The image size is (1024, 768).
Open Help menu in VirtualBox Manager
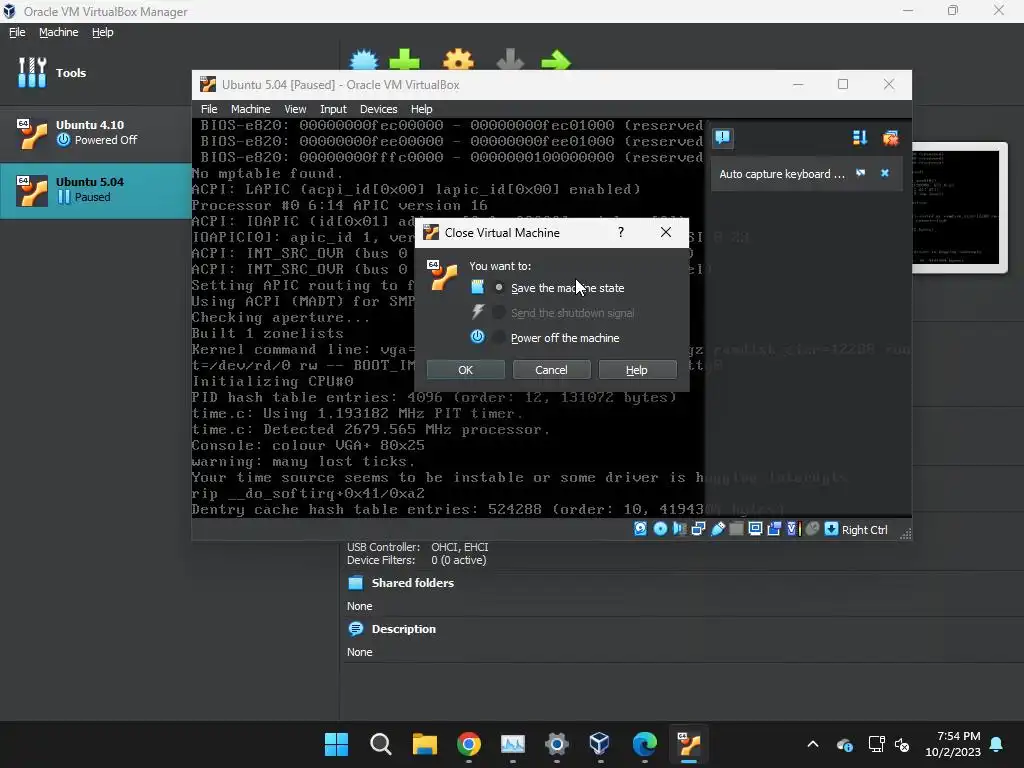tap(102, 32)
